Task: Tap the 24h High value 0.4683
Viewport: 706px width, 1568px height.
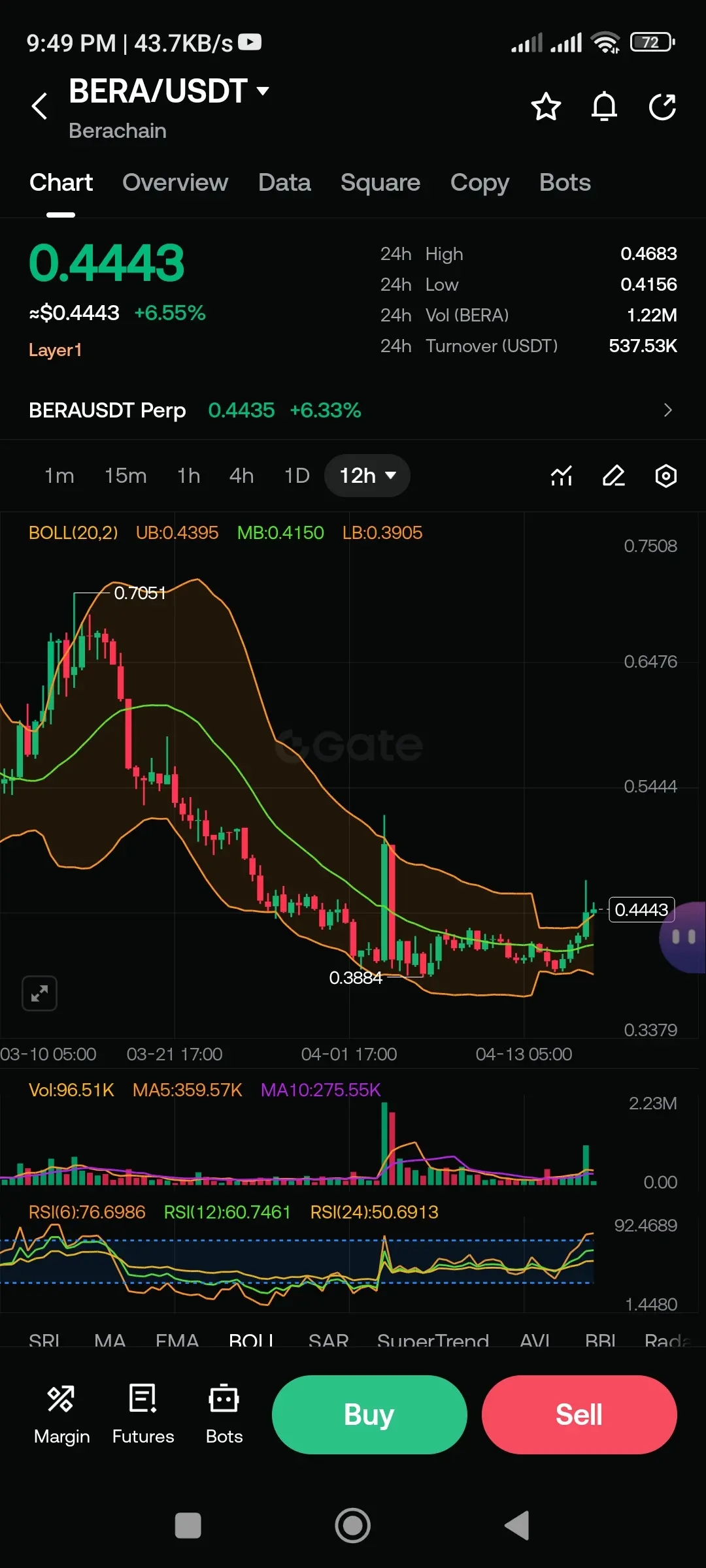Action: (x=648, y=254)
